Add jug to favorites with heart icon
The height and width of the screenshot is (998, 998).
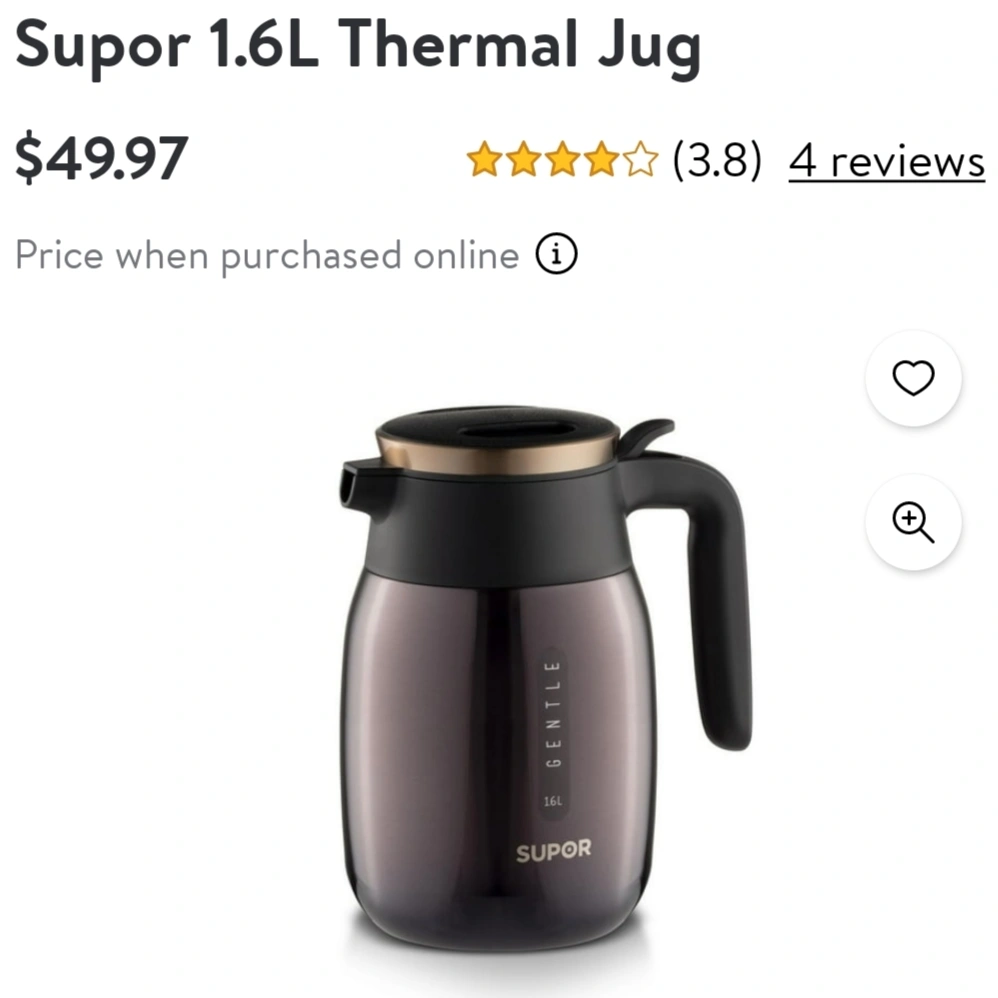click(913, 378)
